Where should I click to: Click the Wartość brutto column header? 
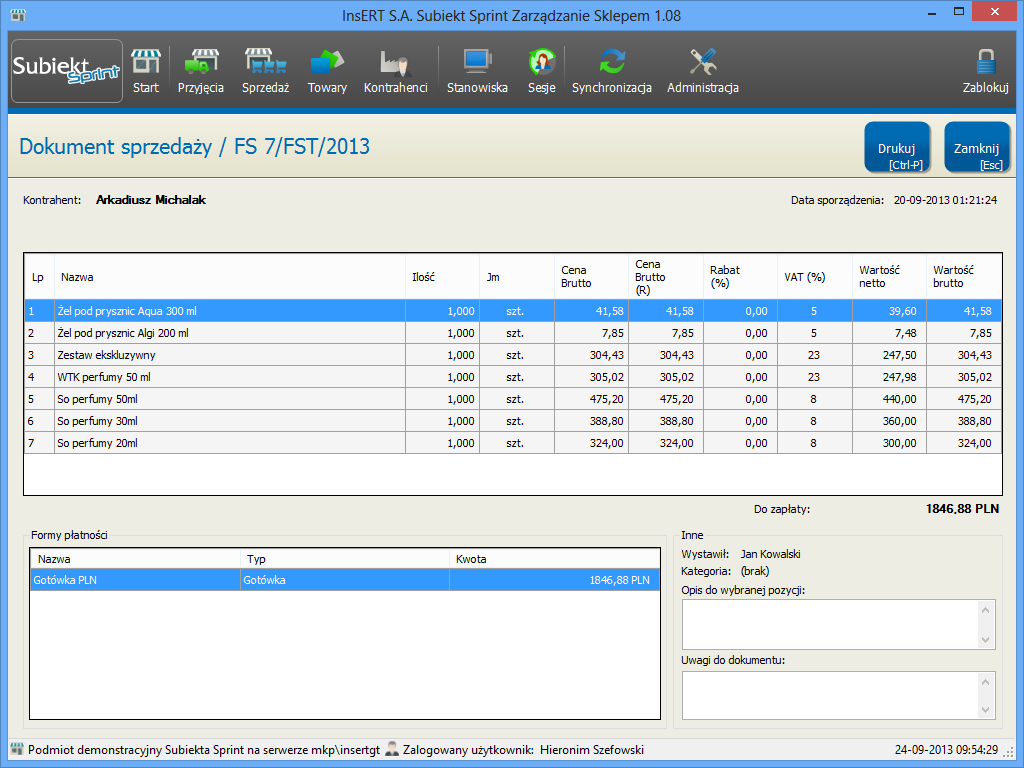click(x=964, y=277)
